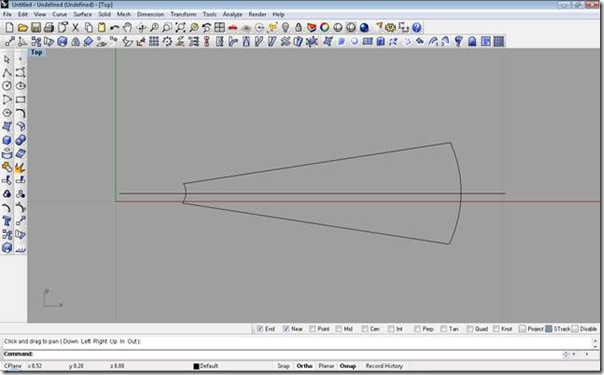Select the Circle tool in the sidebar
604x375 pixels.
7,86
